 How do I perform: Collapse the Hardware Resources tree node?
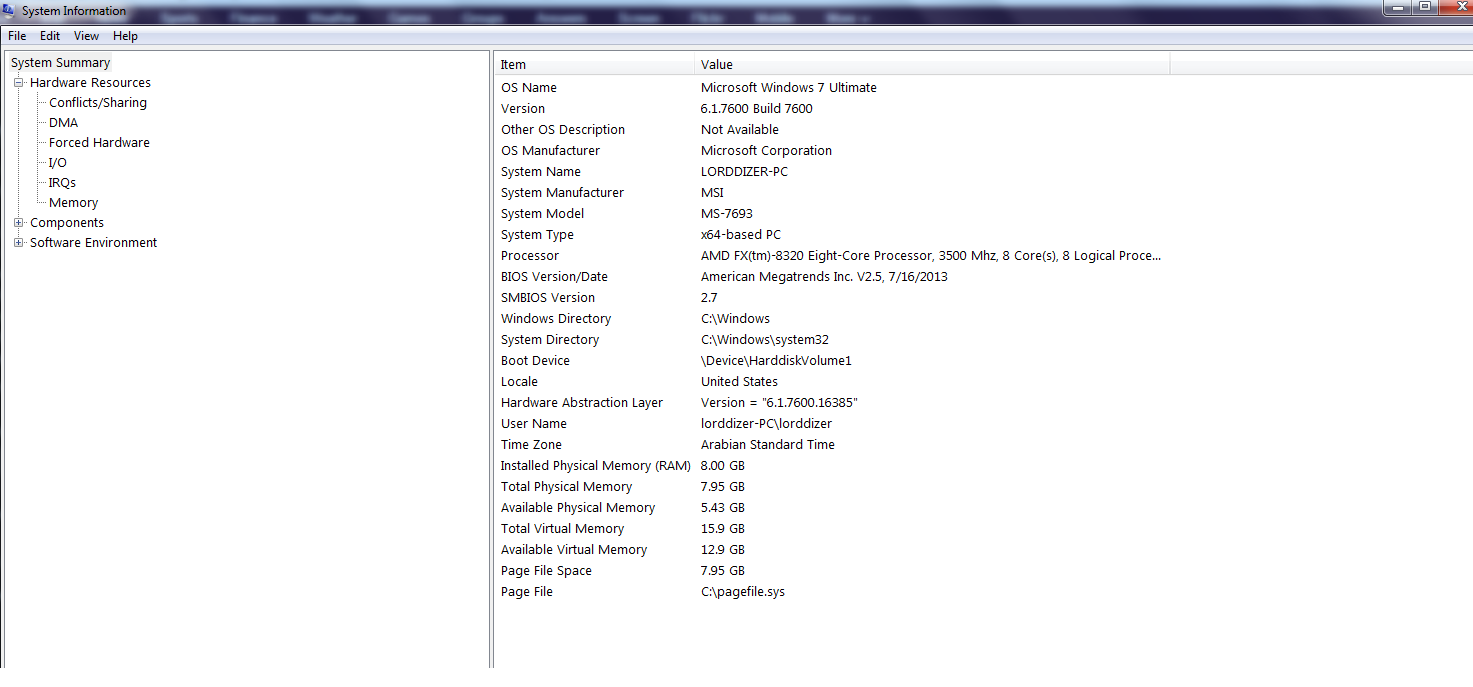click(x=18, y=83)
